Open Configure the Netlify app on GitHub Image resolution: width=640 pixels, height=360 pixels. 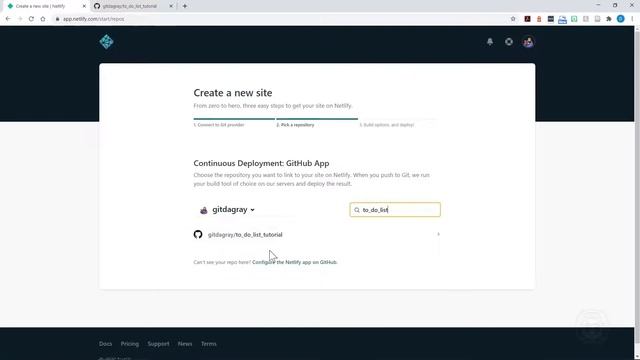click(x=295, y=262)
